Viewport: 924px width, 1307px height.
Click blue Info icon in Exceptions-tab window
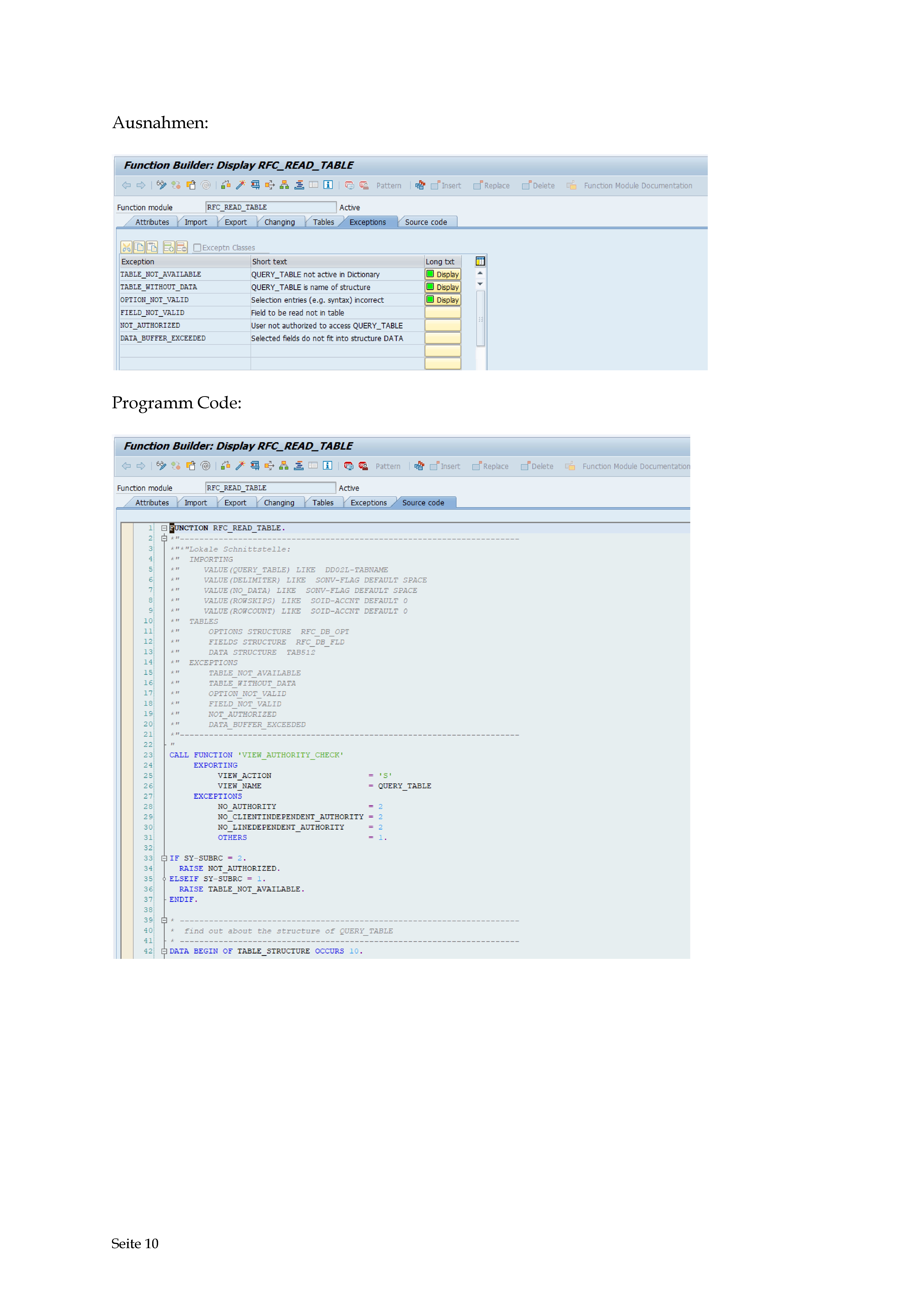coord(328,185)
